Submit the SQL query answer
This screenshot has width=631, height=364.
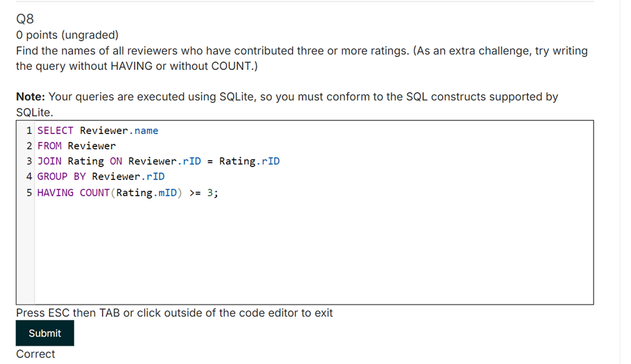point(45,333)
